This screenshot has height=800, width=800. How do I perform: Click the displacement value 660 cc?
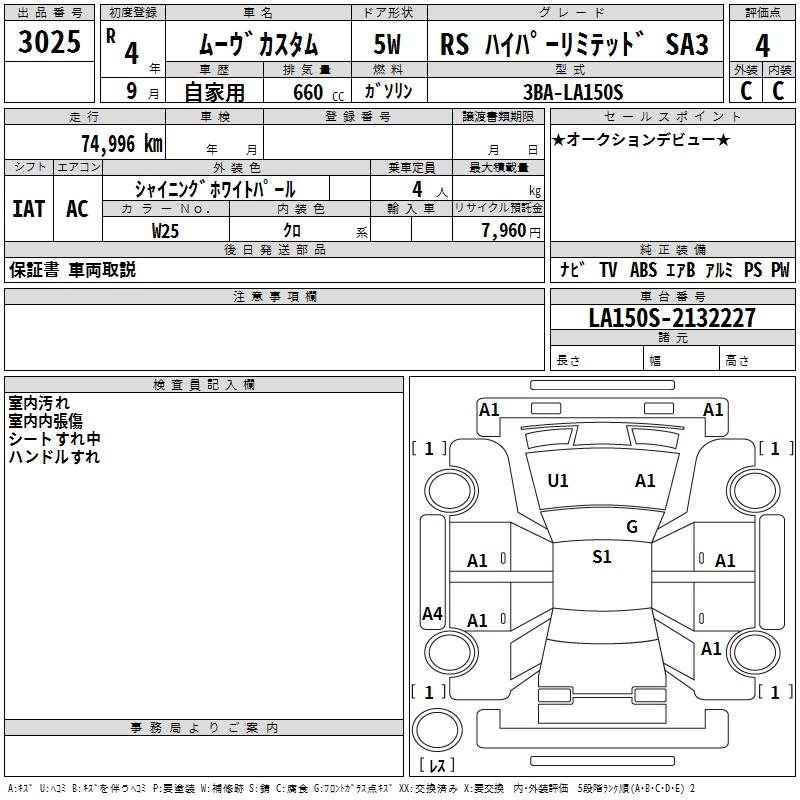[318, 92]
